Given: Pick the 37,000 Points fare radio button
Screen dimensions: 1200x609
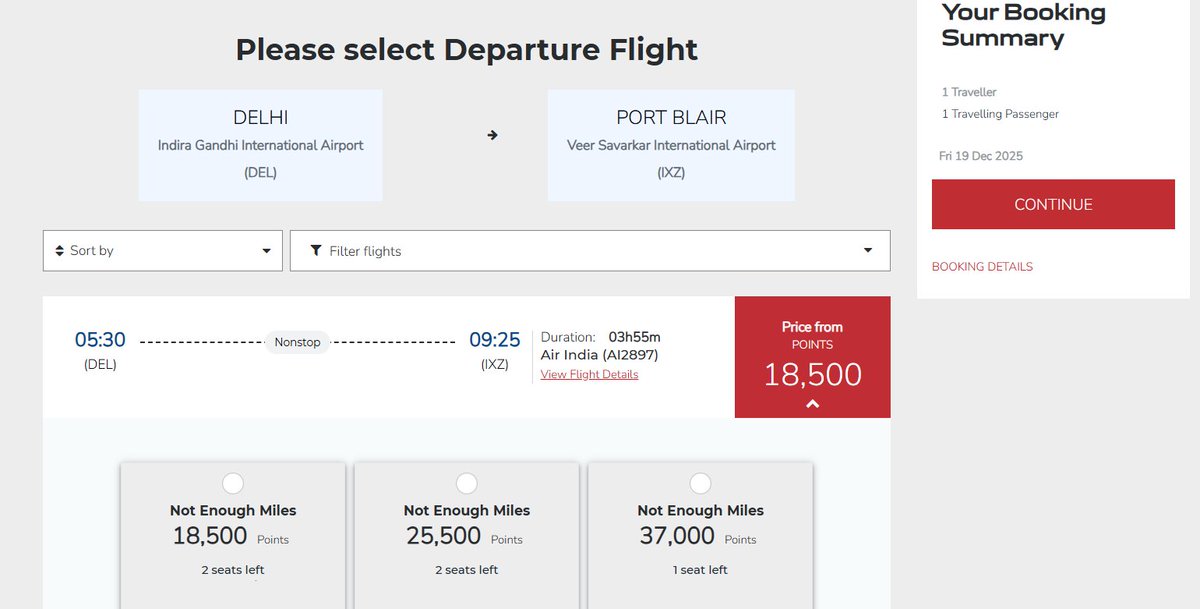Looking at the screenshot, I should coord(700,484).
